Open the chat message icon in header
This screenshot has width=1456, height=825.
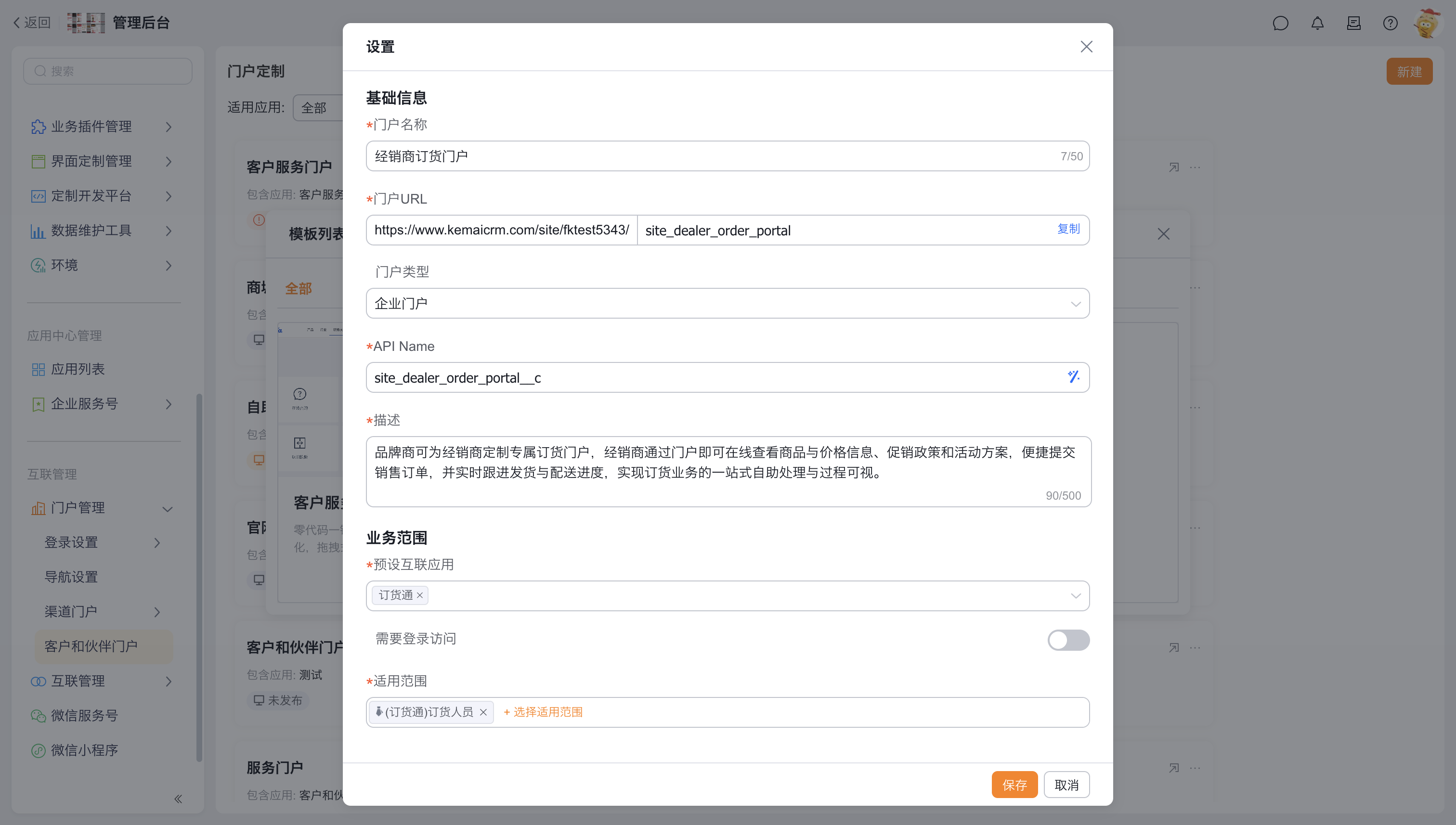coord(1280,23)
